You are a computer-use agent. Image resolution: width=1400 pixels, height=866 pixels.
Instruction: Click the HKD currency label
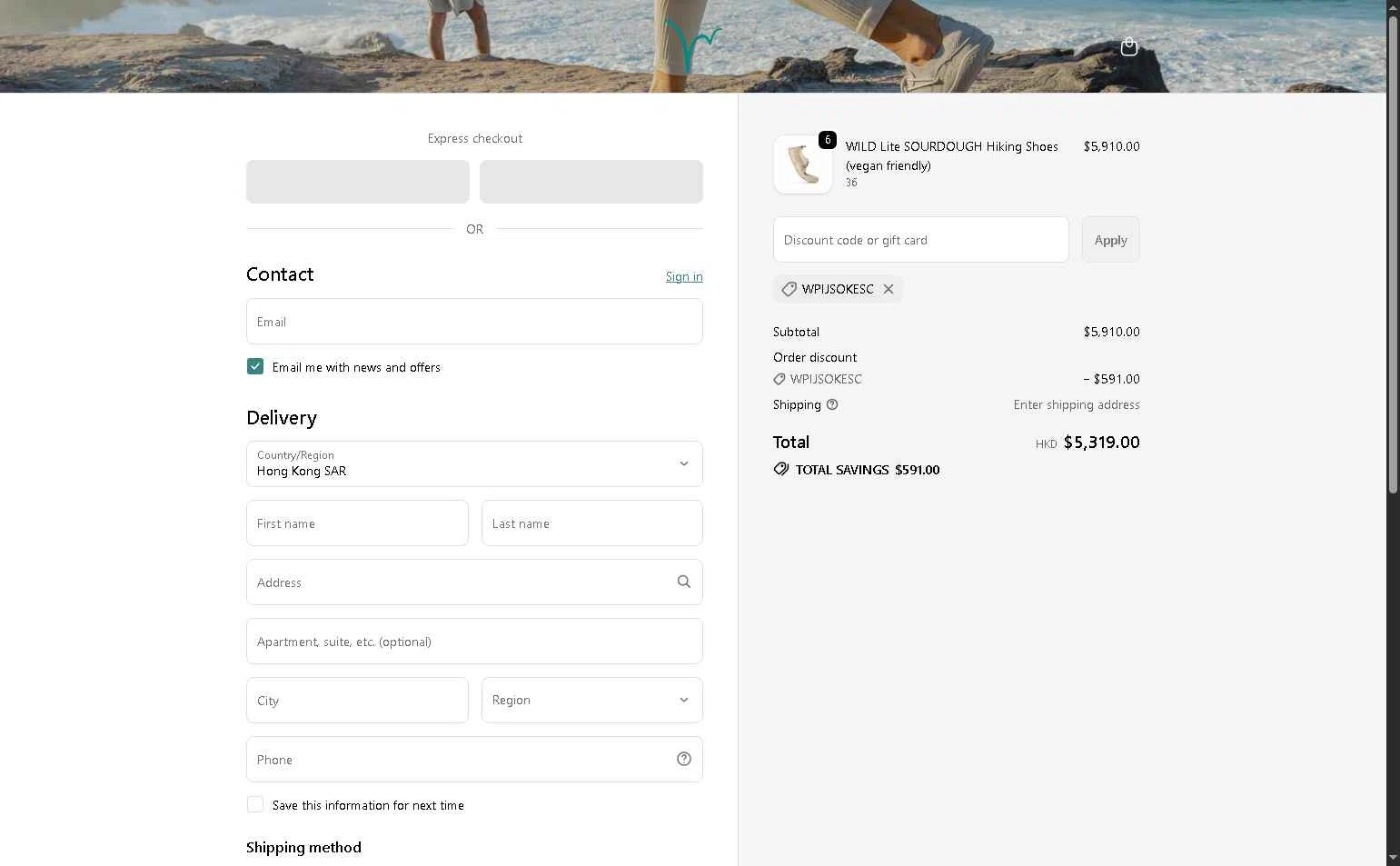pos(1046,444)
